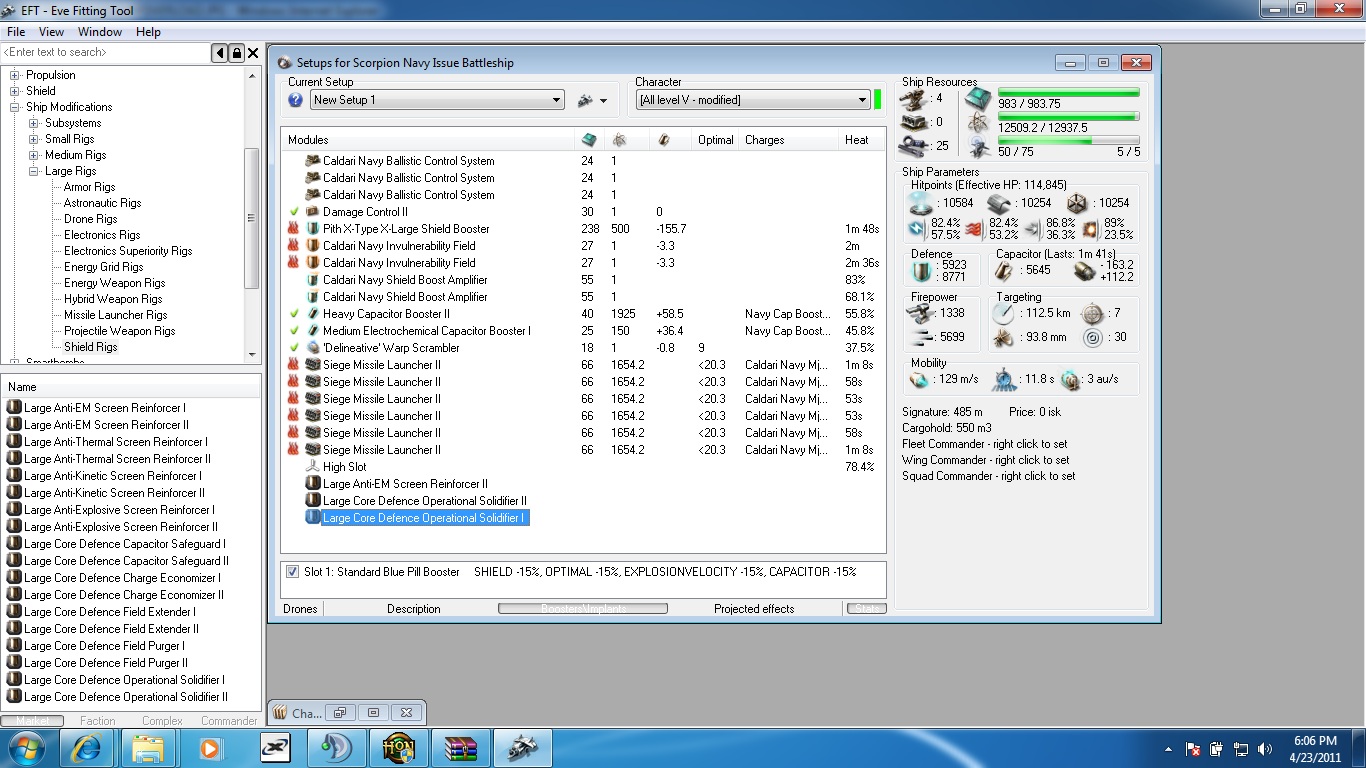
Task: Open the ship icon dropdown next to setup
Action: (x=592, y=100)
